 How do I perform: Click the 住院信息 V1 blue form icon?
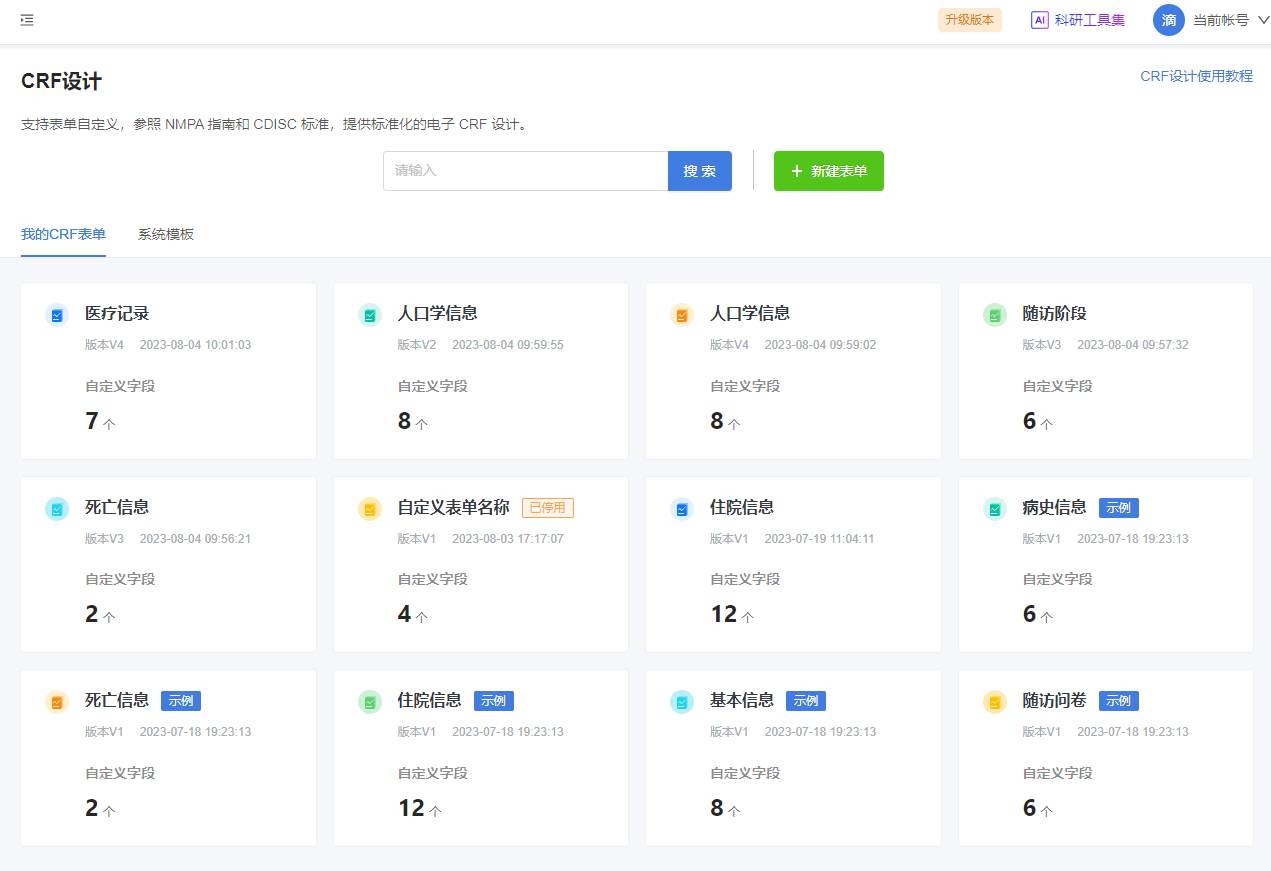point(682,509)
